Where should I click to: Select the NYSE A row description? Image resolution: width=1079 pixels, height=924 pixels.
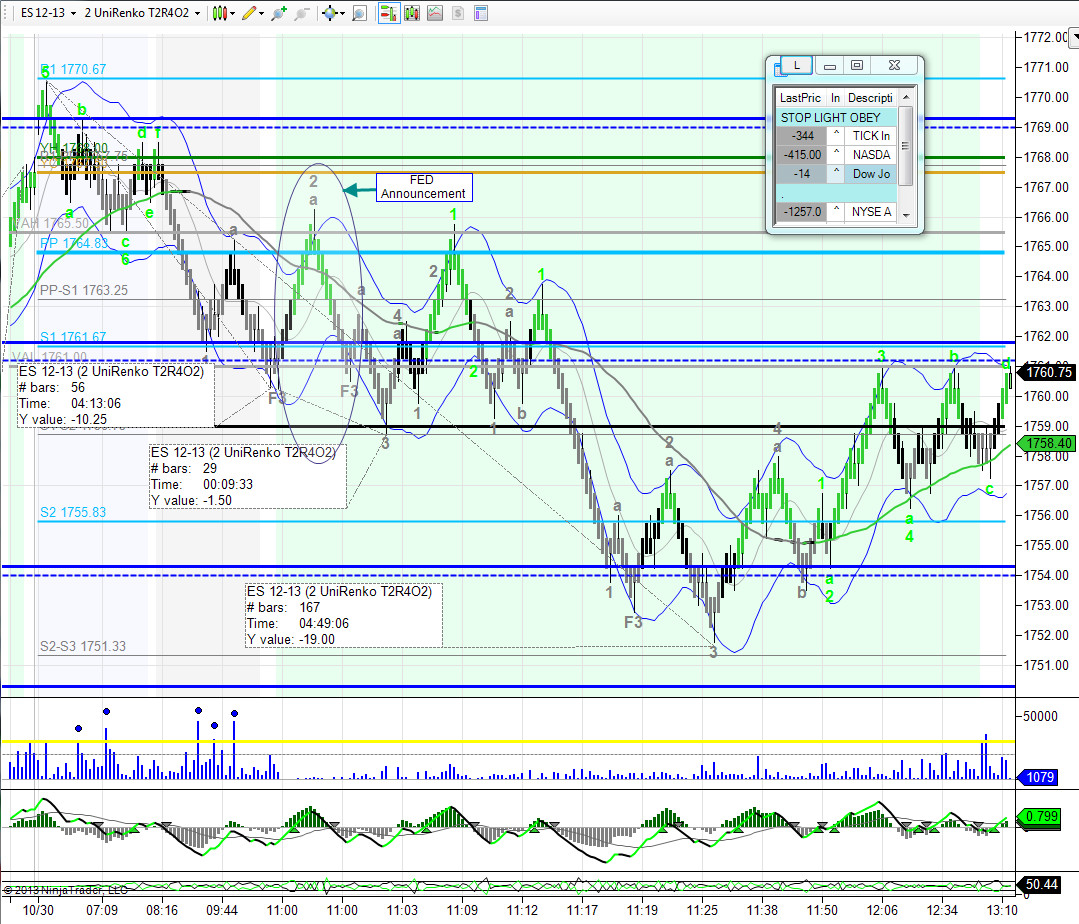click(870, 212)
